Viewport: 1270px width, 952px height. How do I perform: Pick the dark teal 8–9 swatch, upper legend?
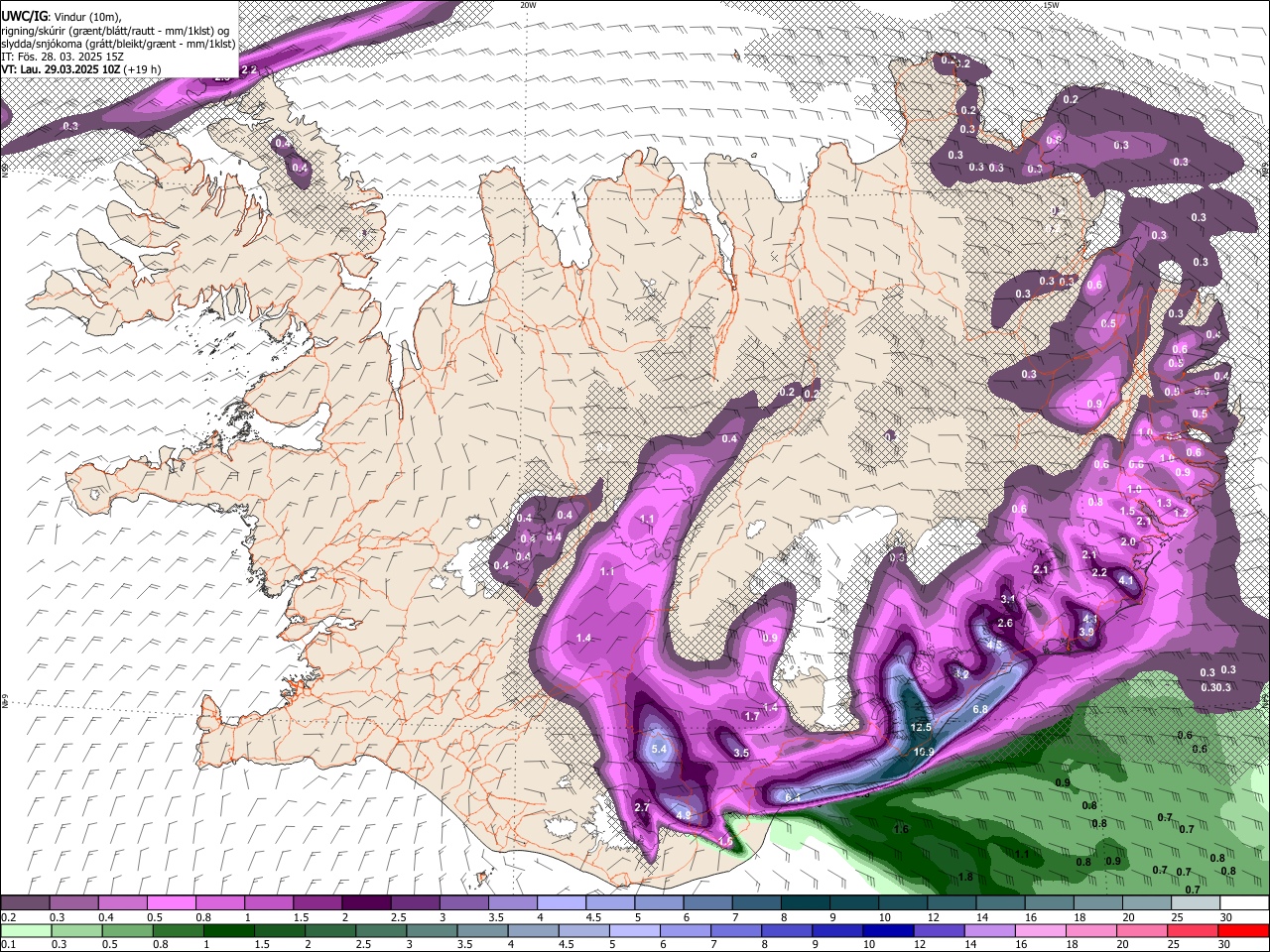(806, 902)
